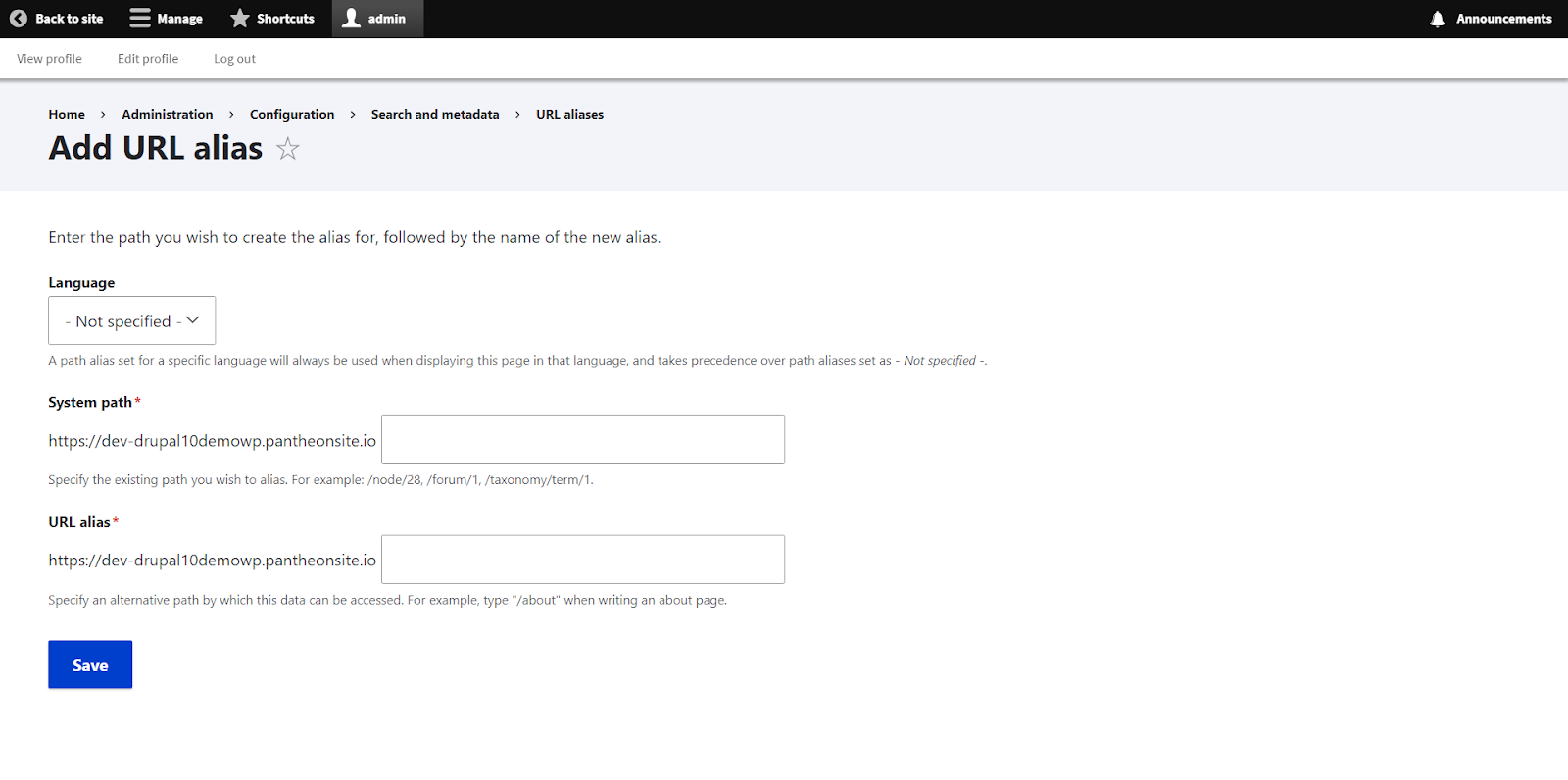This screenshot has height=780, width=1568.
Task: Click the Announcements bell icon
Action: [x=1438, y=19]
